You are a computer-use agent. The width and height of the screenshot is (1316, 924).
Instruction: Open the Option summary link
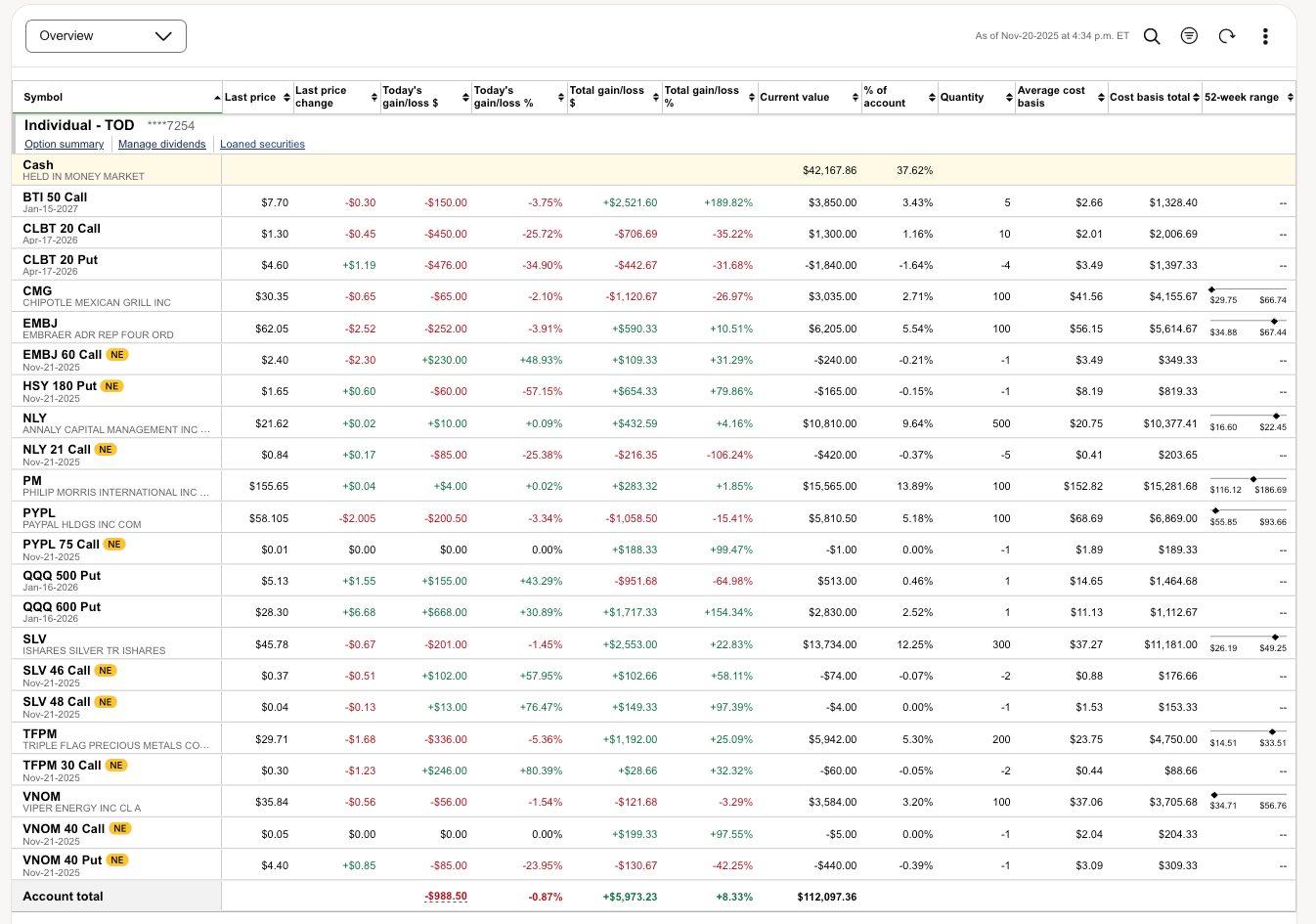tap(64, 144)
